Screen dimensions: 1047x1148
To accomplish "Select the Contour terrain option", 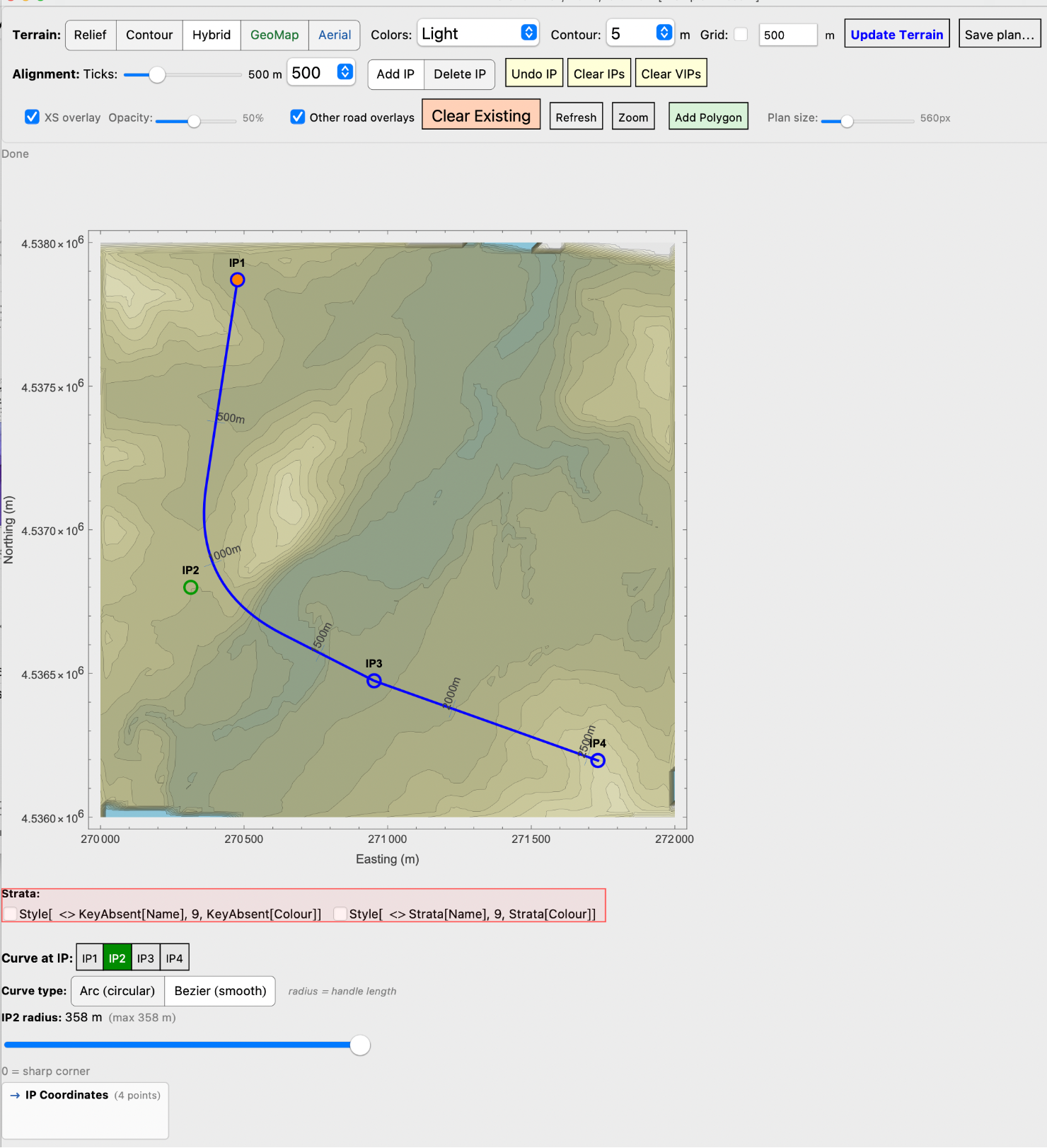I will 149,35.
